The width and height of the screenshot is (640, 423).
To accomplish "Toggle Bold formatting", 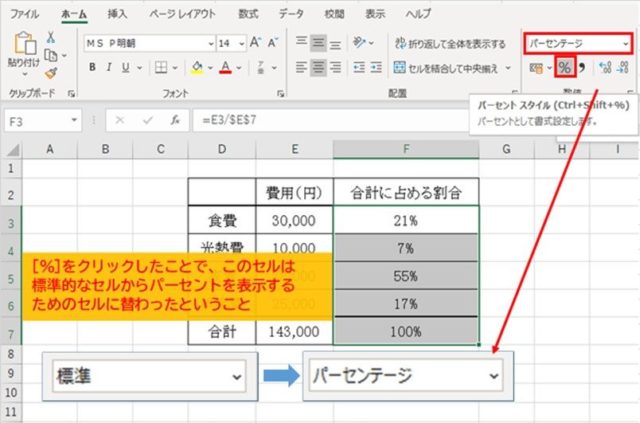I will click(x=92, y=67).
